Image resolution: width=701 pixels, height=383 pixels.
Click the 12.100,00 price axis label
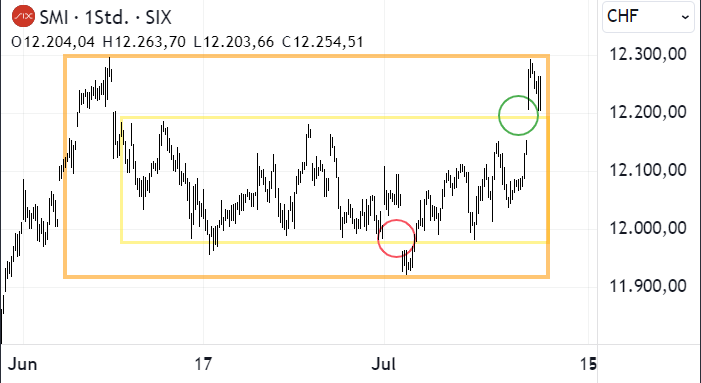coord(648,170)
